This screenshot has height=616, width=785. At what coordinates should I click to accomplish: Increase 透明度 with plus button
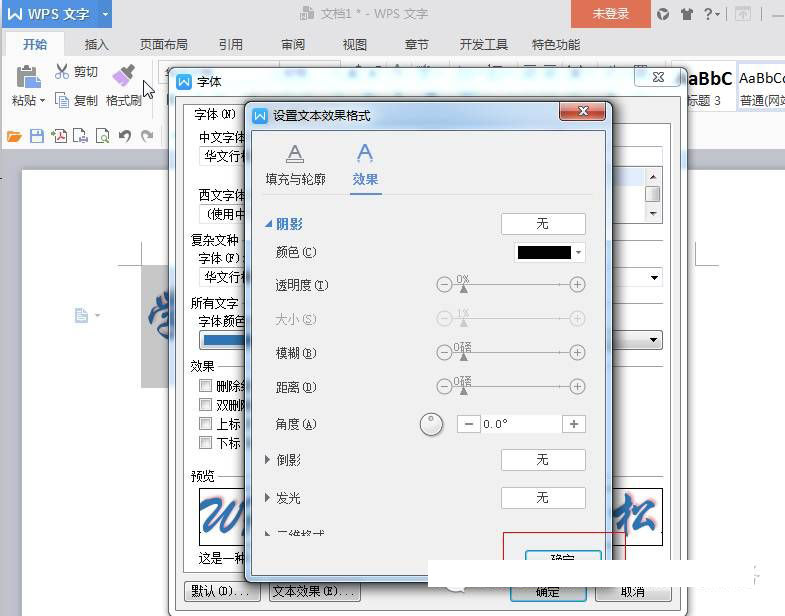coord(577,284)
